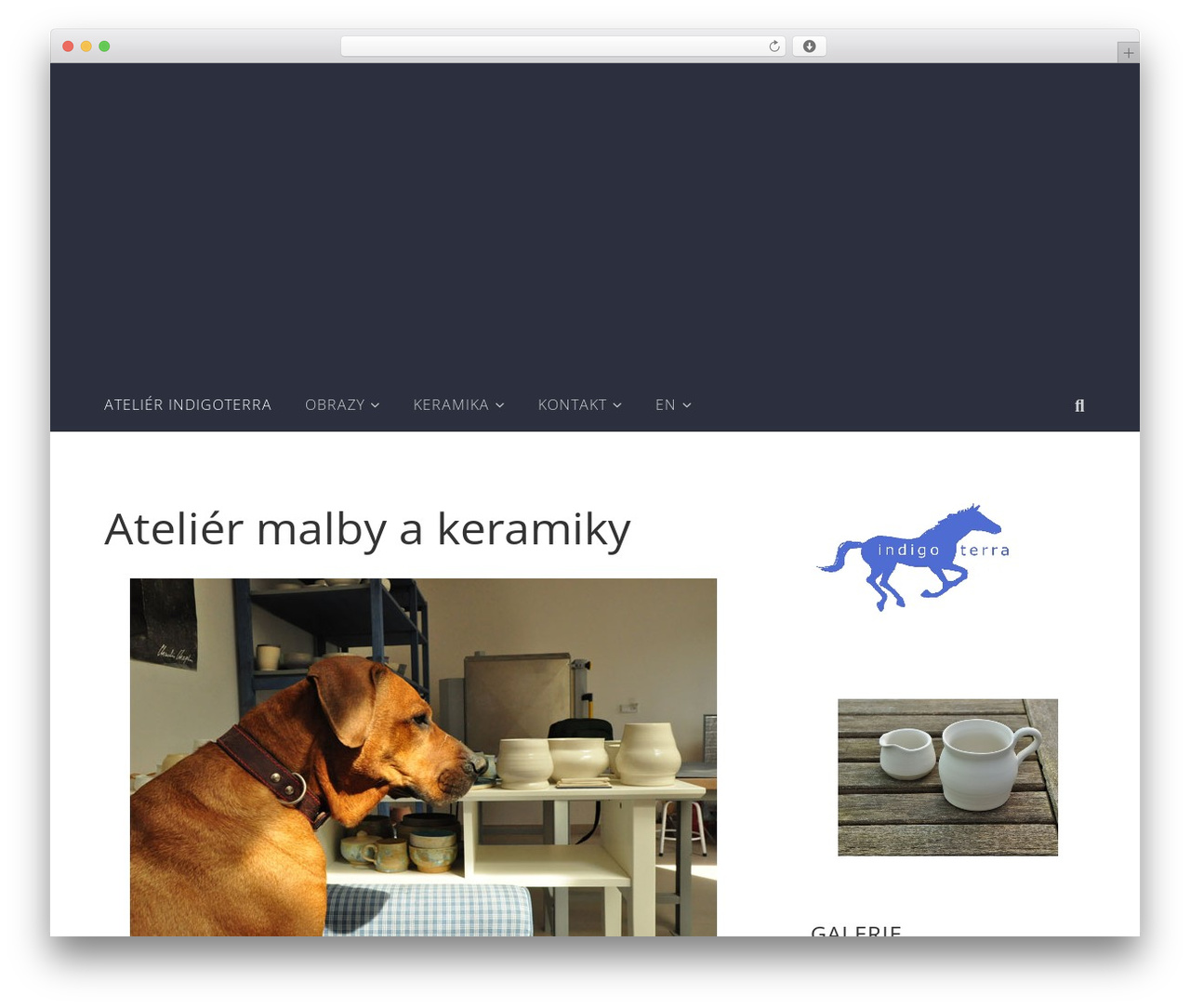The height and width of the screenshot is (1008, 1190).
Task: Expand the Keramika dropdown arrow
Action: (x=499, y=405)
